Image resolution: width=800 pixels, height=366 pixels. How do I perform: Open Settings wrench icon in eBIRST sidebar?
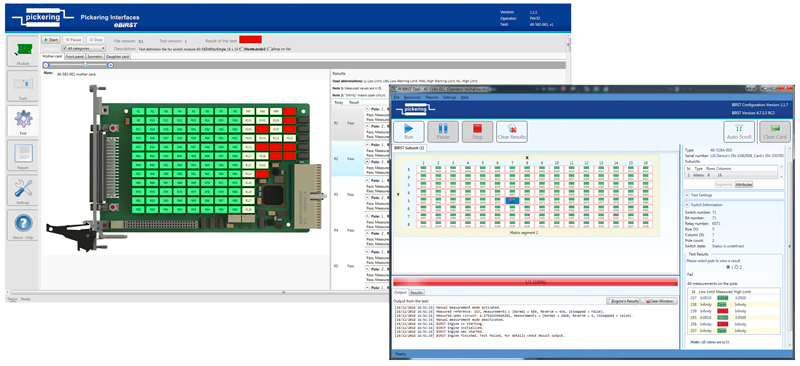tap(22, 190)
